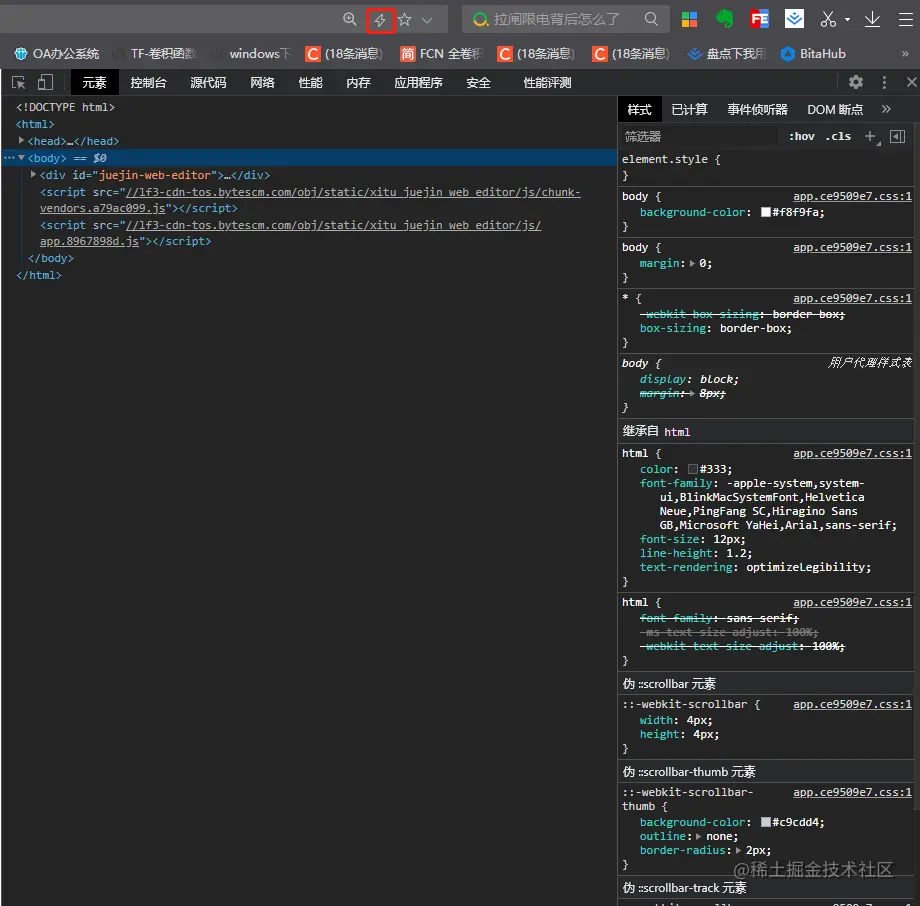Toggle the :hov element state button
This screenshot has height=906, width=920.
tap(801, 136)
